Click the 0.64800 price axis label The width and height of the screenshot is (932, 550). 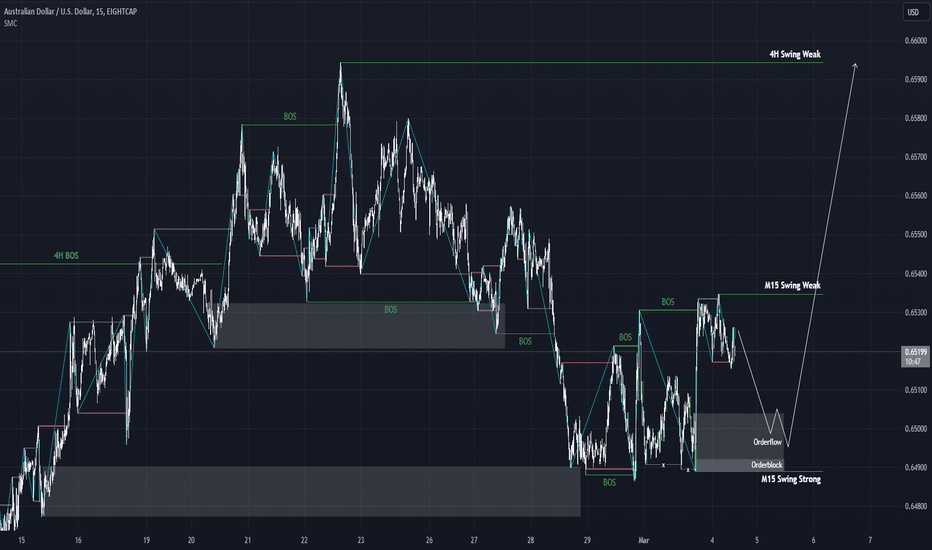pyautogui.click(x=915, y=507)
